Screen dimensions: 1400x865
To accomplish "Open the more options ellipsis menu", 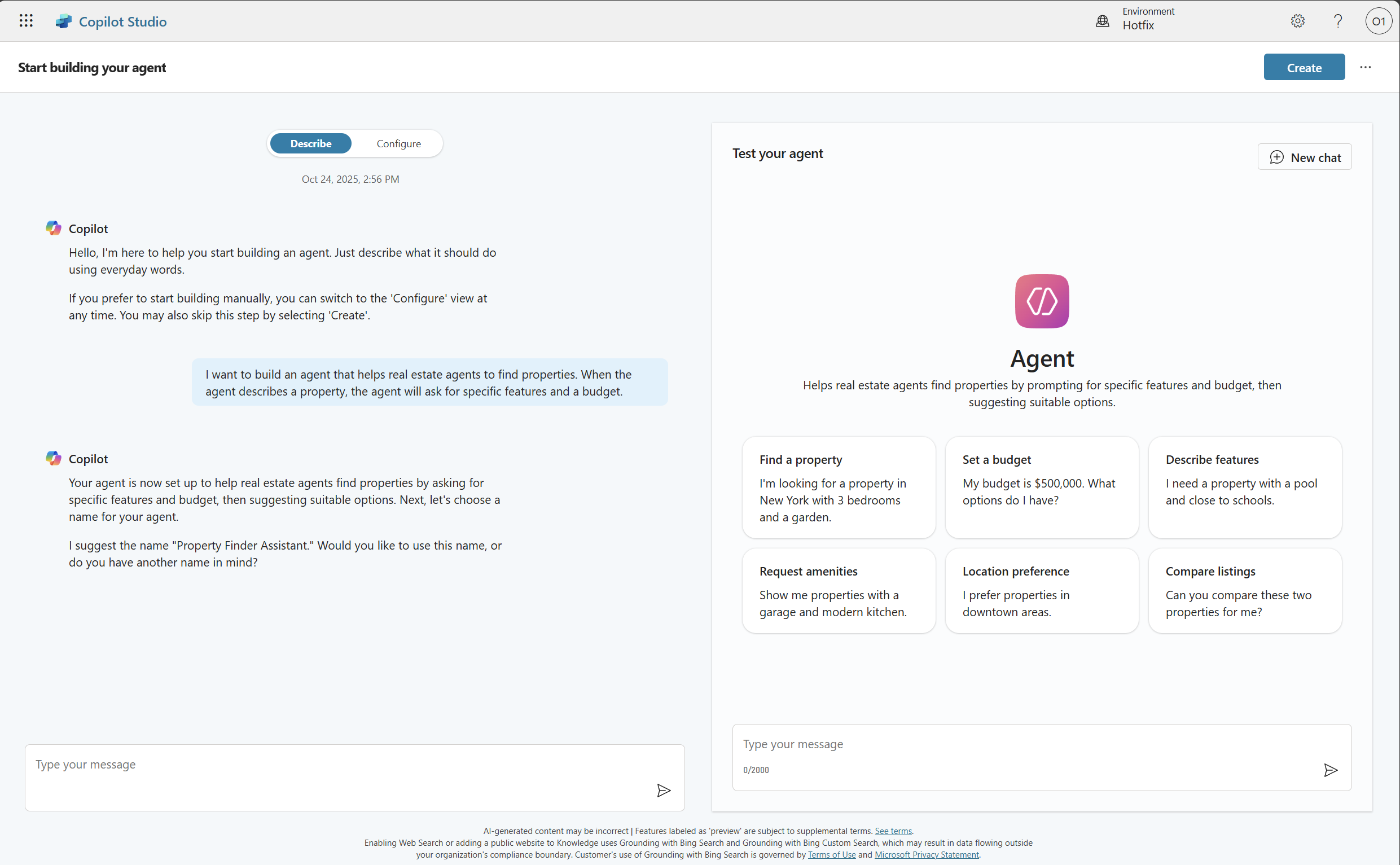I will pyautogui.click(x=1365, y=68).
